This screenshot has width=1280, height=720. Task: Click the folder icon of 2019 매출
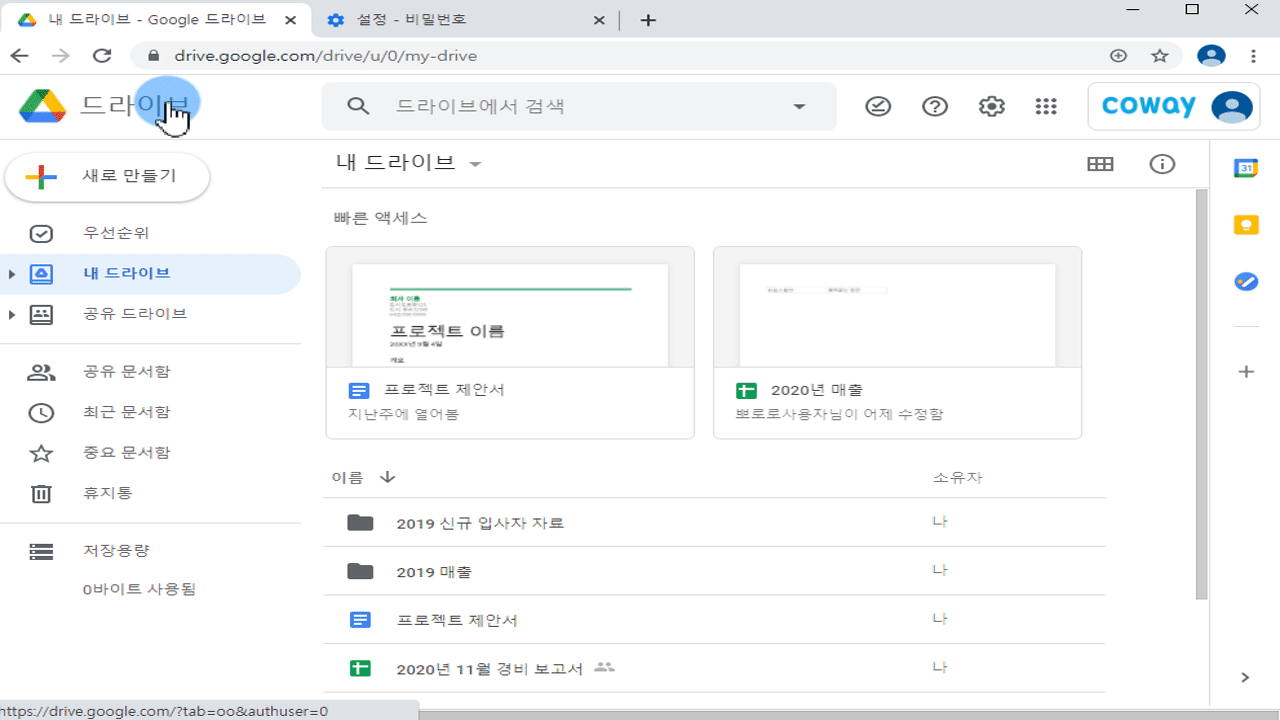[x=360, y=572]
